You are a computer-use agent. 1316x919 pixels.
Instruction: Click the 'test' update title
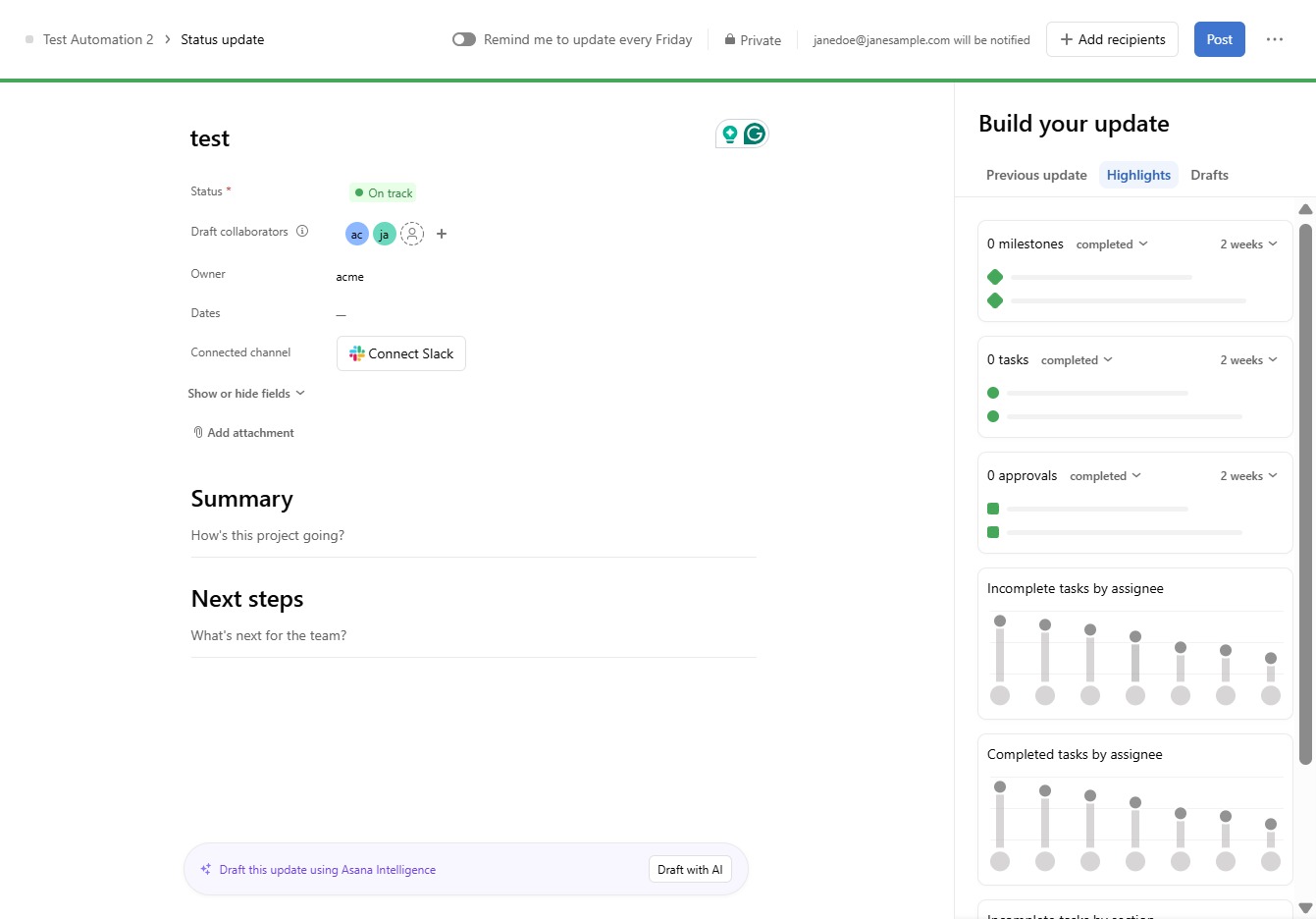[210, 138]
